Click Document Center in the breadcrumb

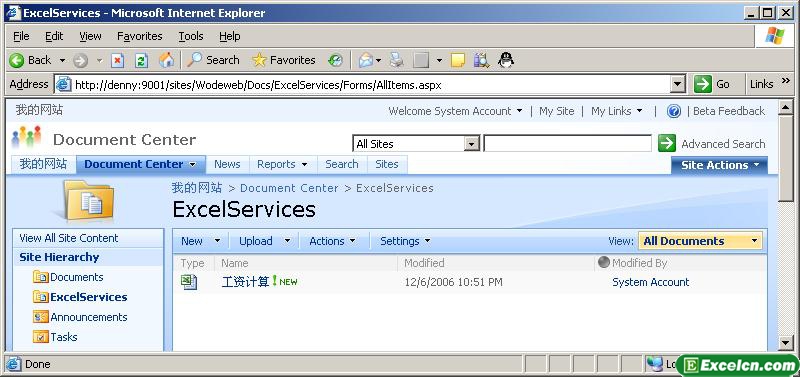[x=289, y=188]
